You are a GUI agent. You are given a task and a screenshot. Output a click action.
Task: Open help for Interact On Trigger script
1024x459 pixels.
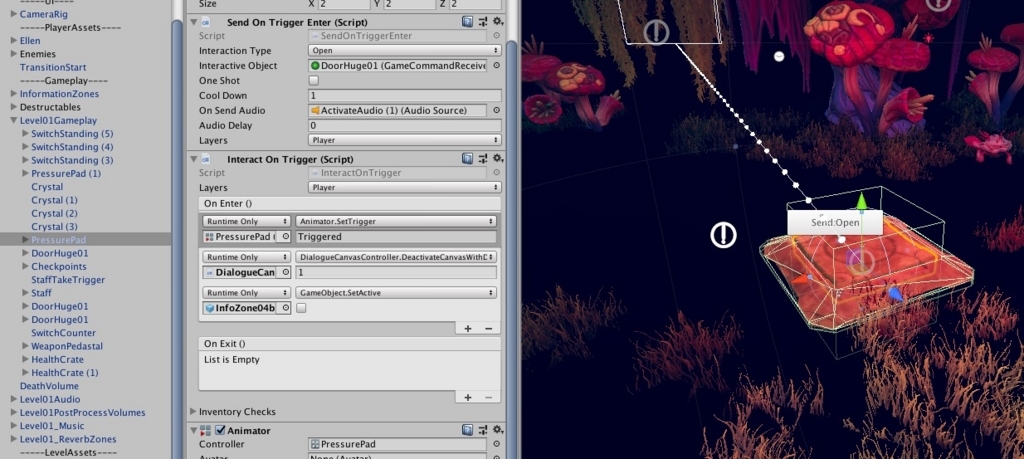(468, 159)
